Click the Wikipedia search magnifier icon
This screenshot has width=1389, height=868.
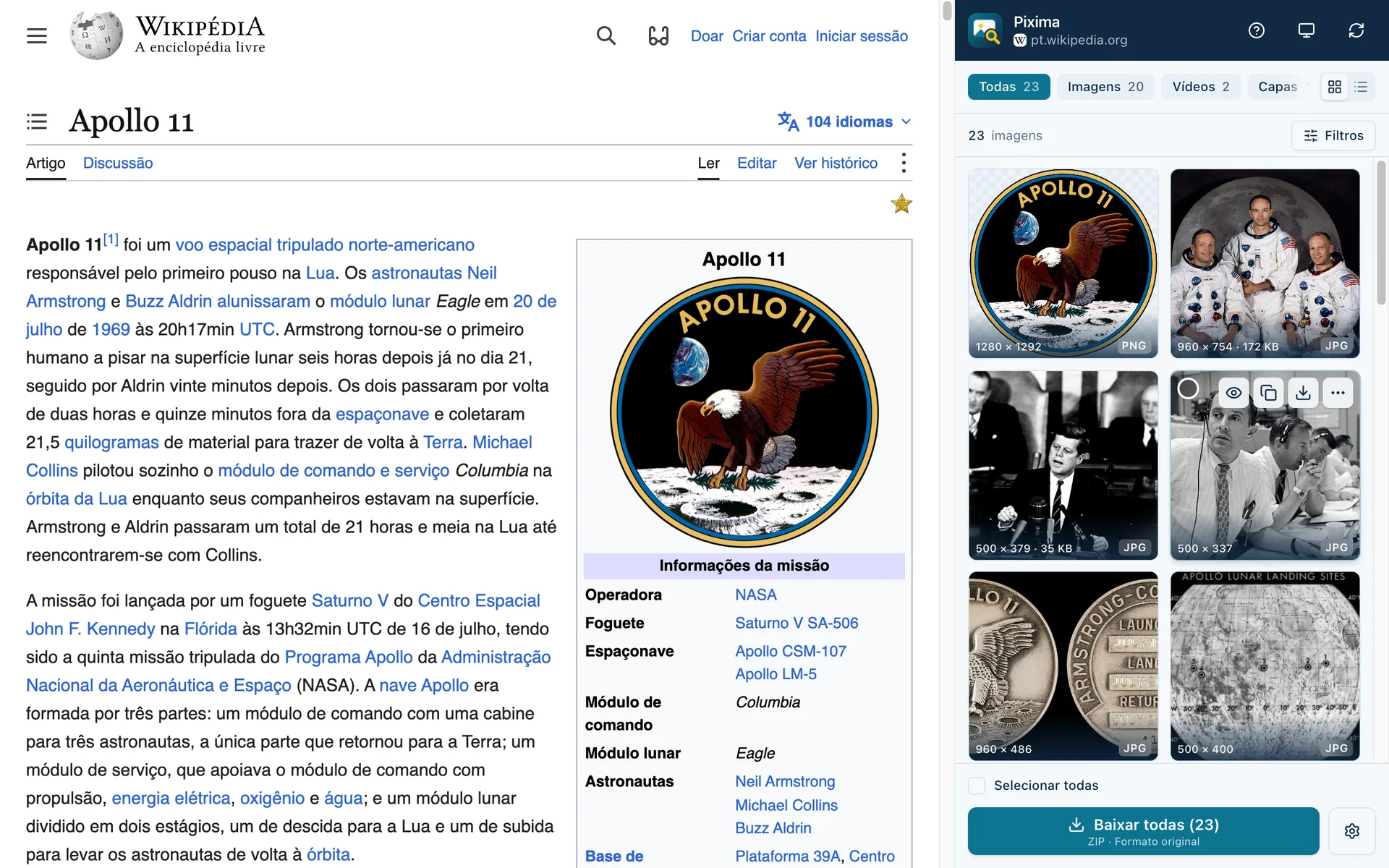(x=606, y=35)
